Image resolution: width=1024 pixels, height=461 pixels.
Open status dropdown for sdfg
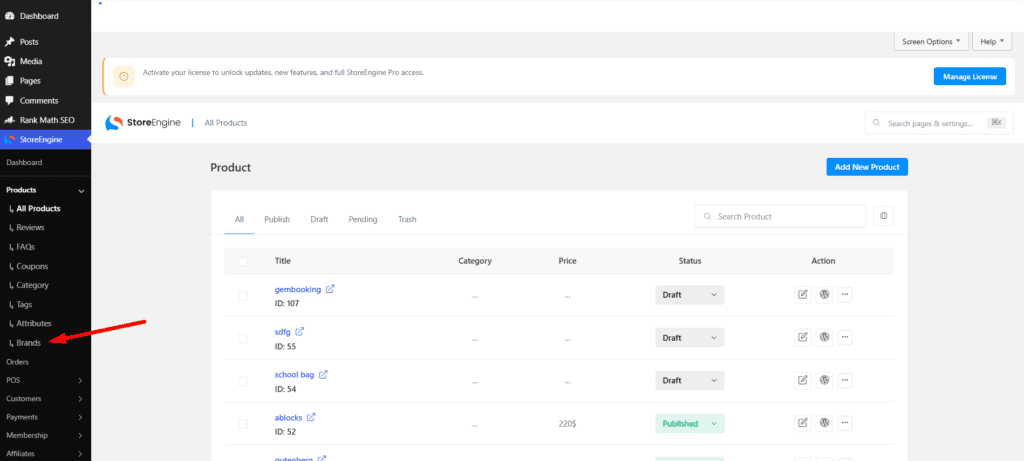[690, 338]
